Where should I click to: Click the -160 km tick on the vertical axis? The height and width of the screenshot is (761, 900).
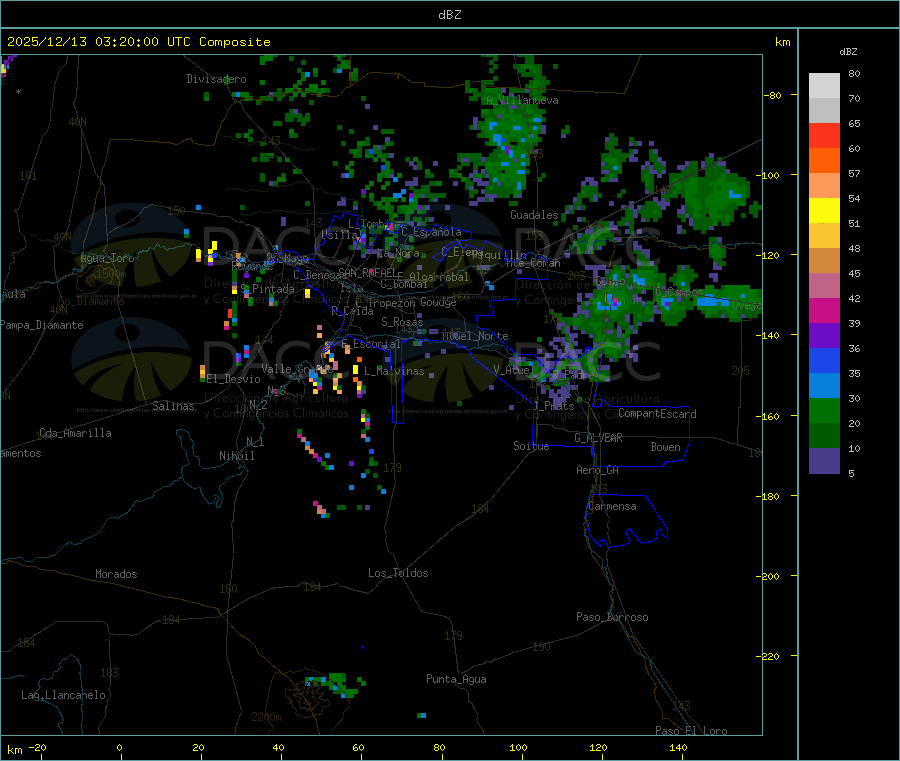click(770, 416)
